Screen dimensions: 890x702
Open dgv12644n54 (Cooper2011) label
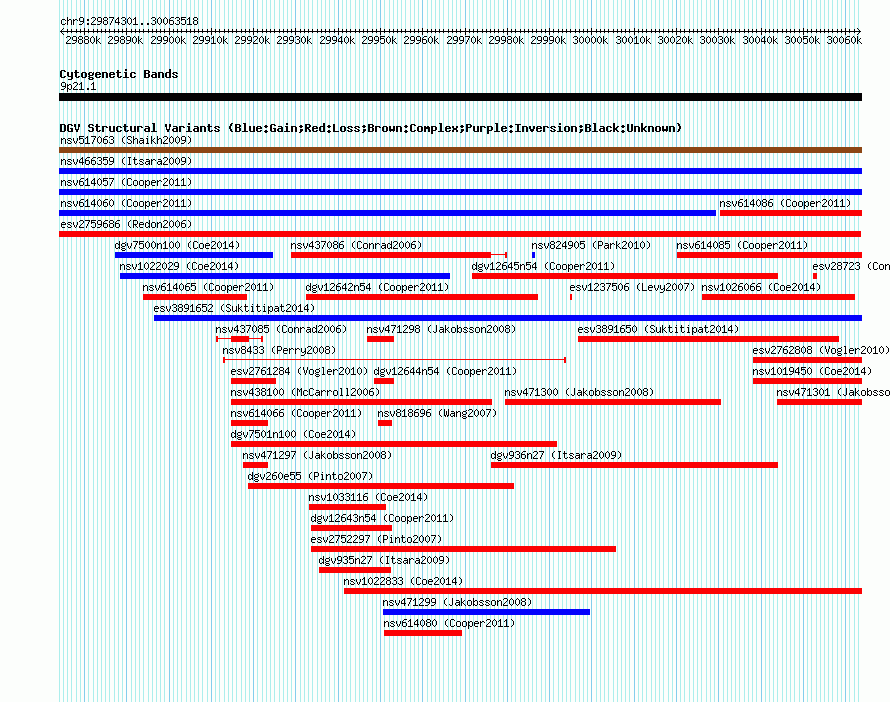[x=446, y=371]
